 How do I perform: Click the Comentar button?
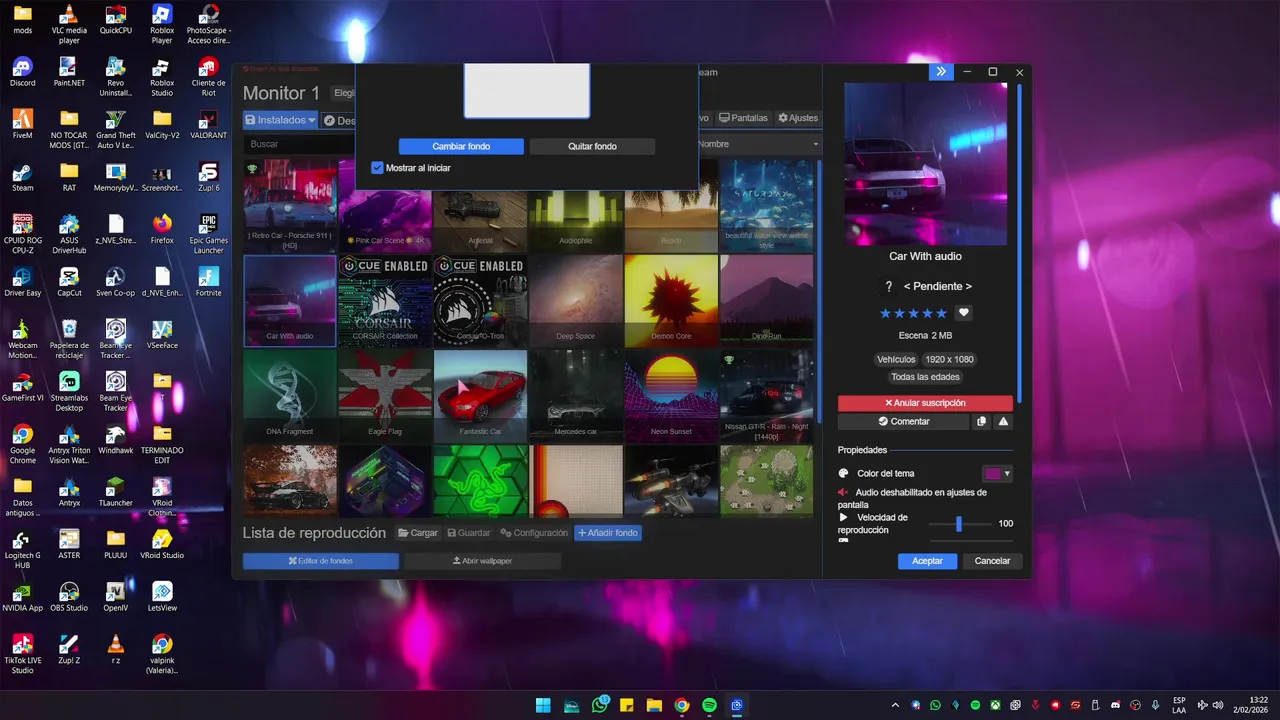(904, 422)
